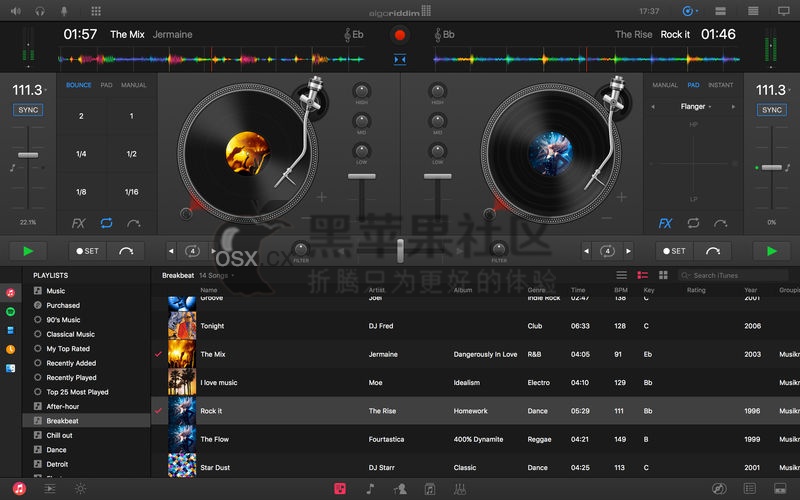
Task: Toggle the split library list icon bottom right
Action: point(749,489)
